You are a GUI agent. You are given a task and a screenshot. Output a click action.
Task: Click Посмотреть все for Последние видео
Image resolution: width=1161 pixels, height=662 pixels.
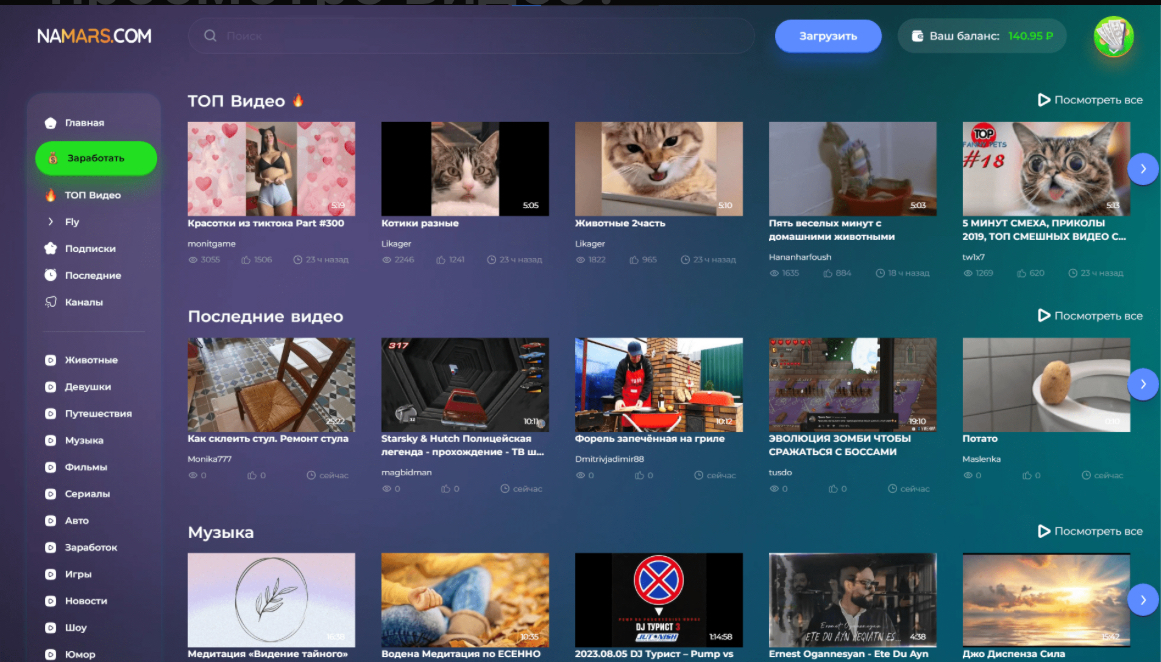[x=1090, y=315]
